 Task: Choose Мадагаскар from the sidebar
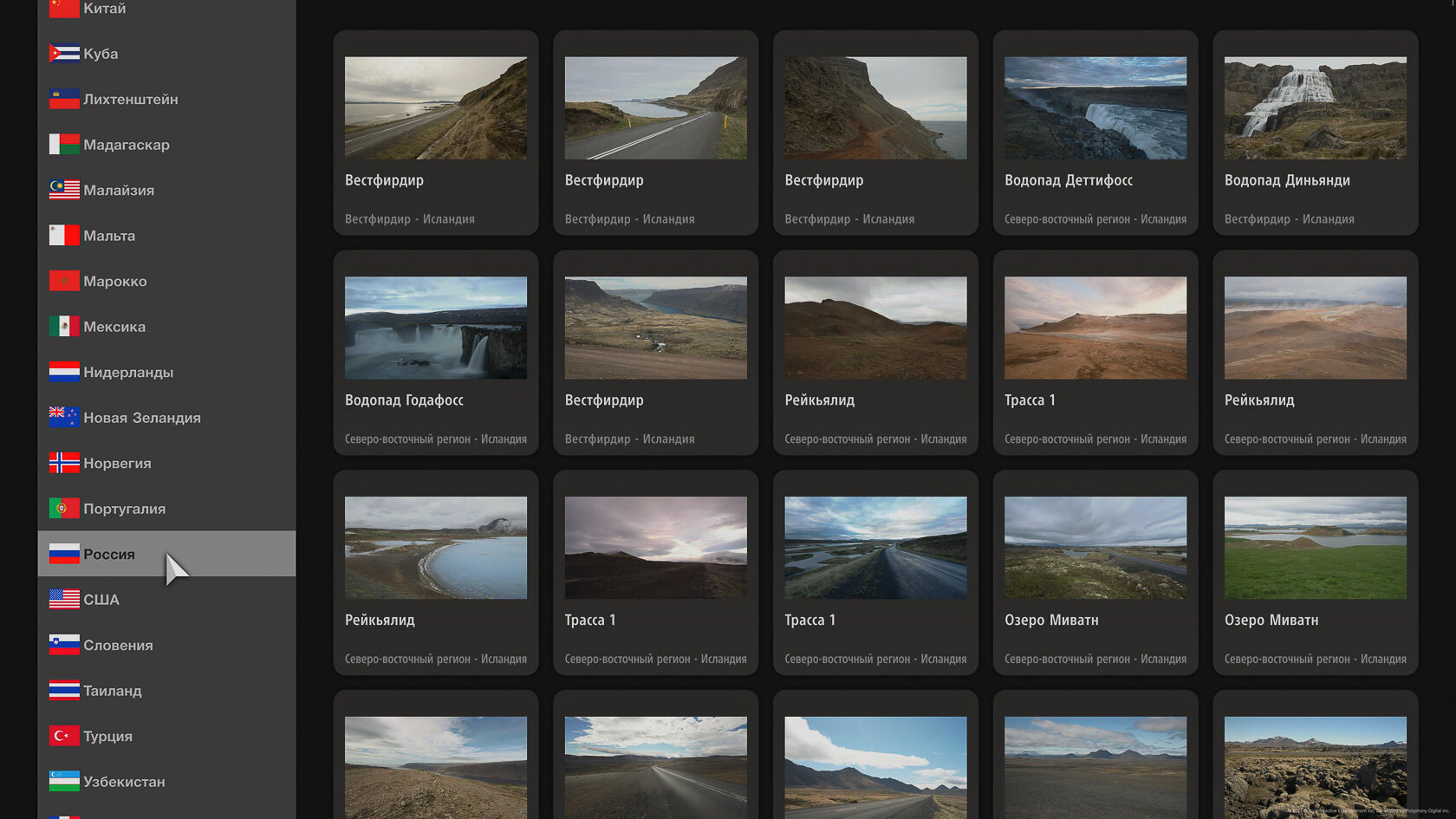[x=166, y=145]
